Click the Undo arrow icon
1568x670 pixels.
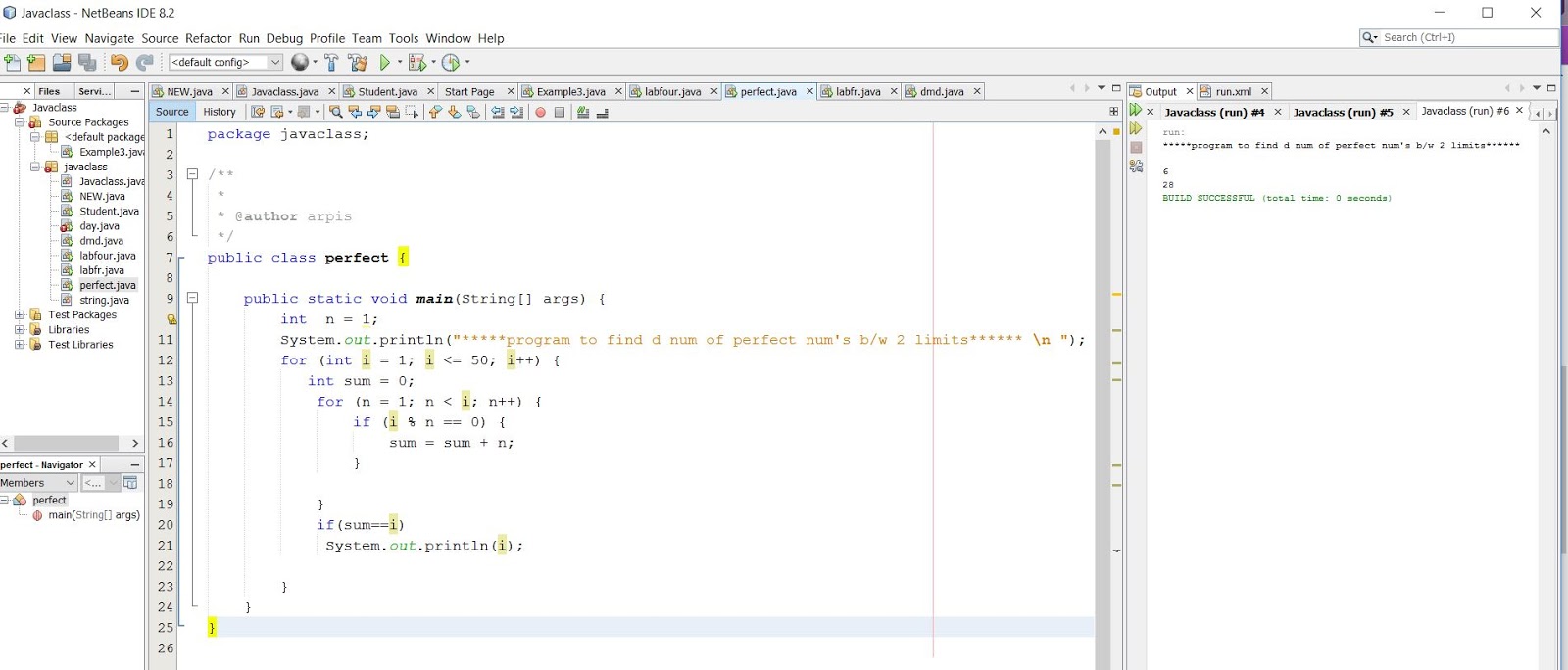pos(120,63)
